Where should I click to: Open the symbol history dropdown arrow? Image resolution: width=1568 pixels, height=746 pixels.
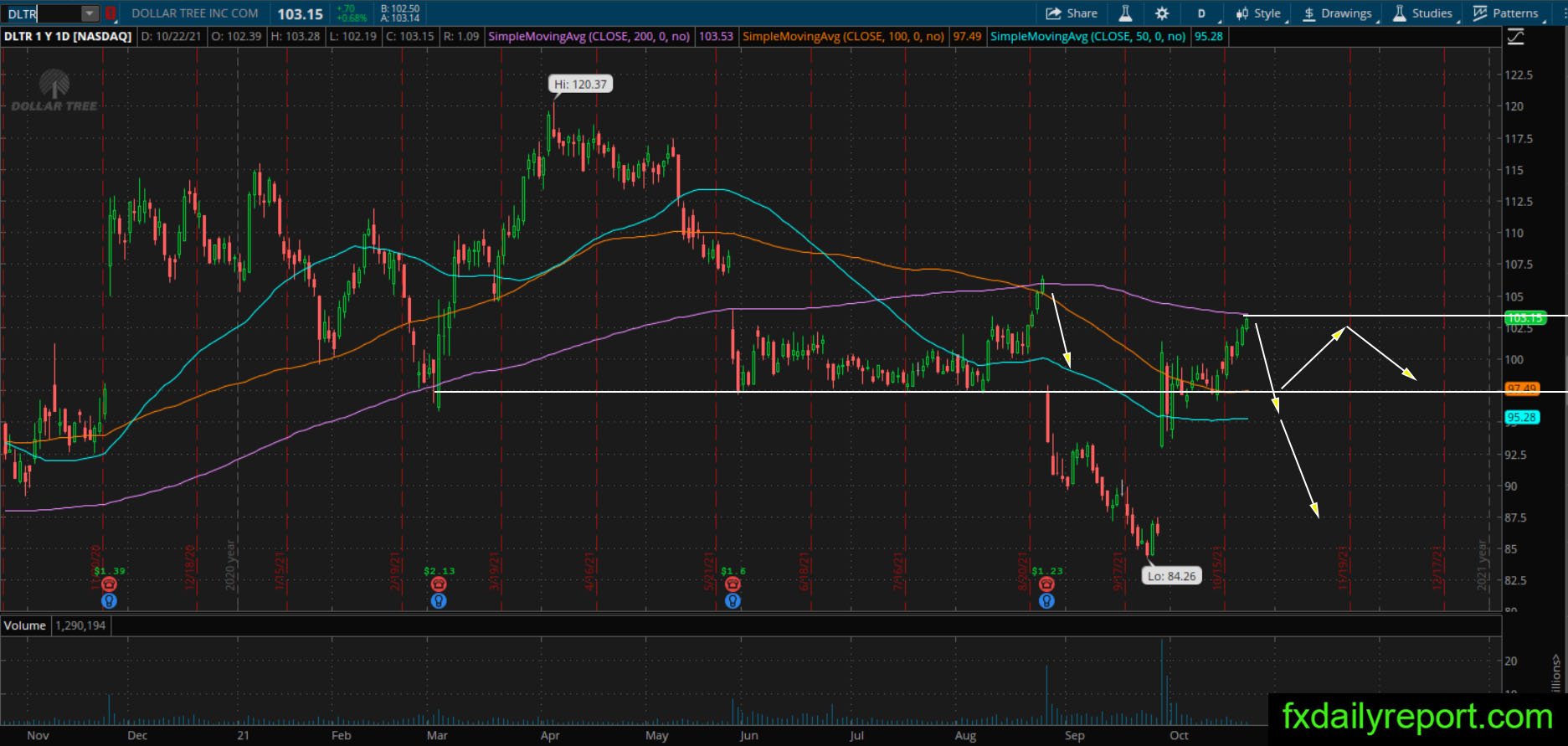tap(90, 13)
